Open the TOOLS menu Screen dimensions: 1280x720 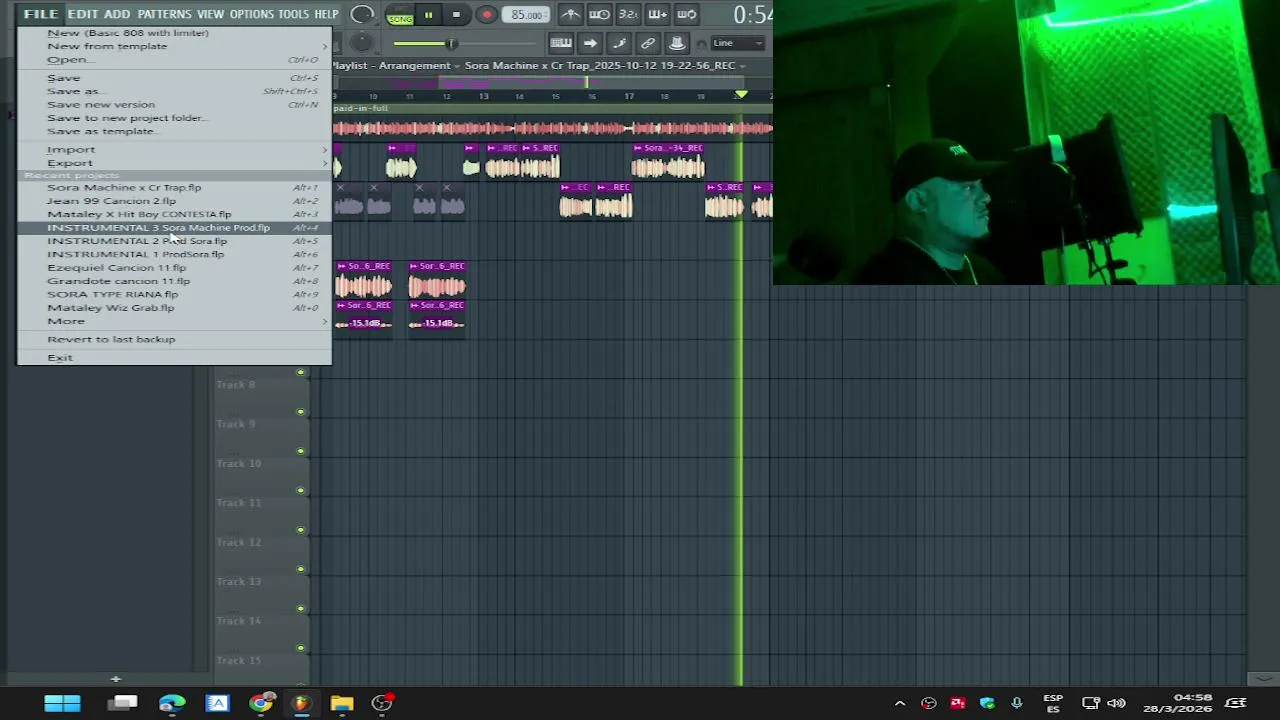pyautogui.click(x=293, y=14)
